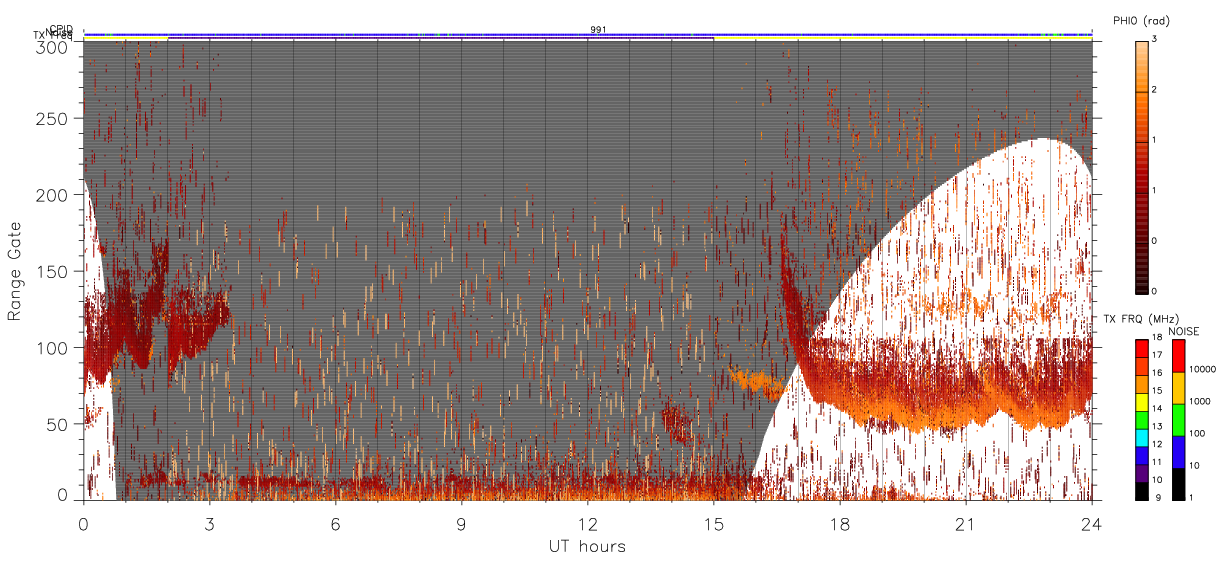The width and height of the screenshot is (1228, 567).
Task: Select the cyan 12–13 MHz TX FRQ swatch
Action: (x=1140, y=438)
